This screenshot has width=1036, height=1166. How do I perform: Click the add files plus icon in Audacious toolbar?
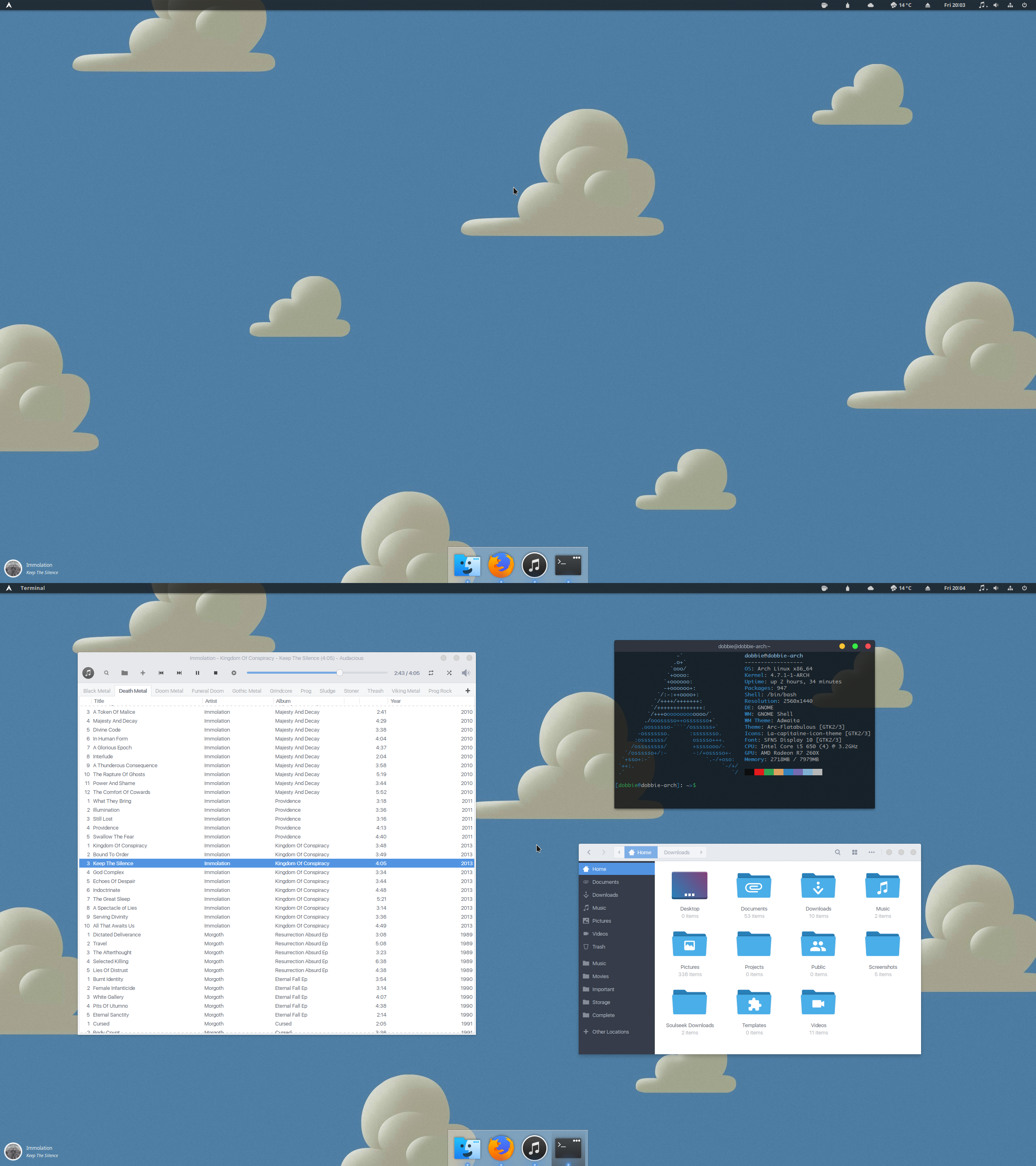tap(142, 673)
